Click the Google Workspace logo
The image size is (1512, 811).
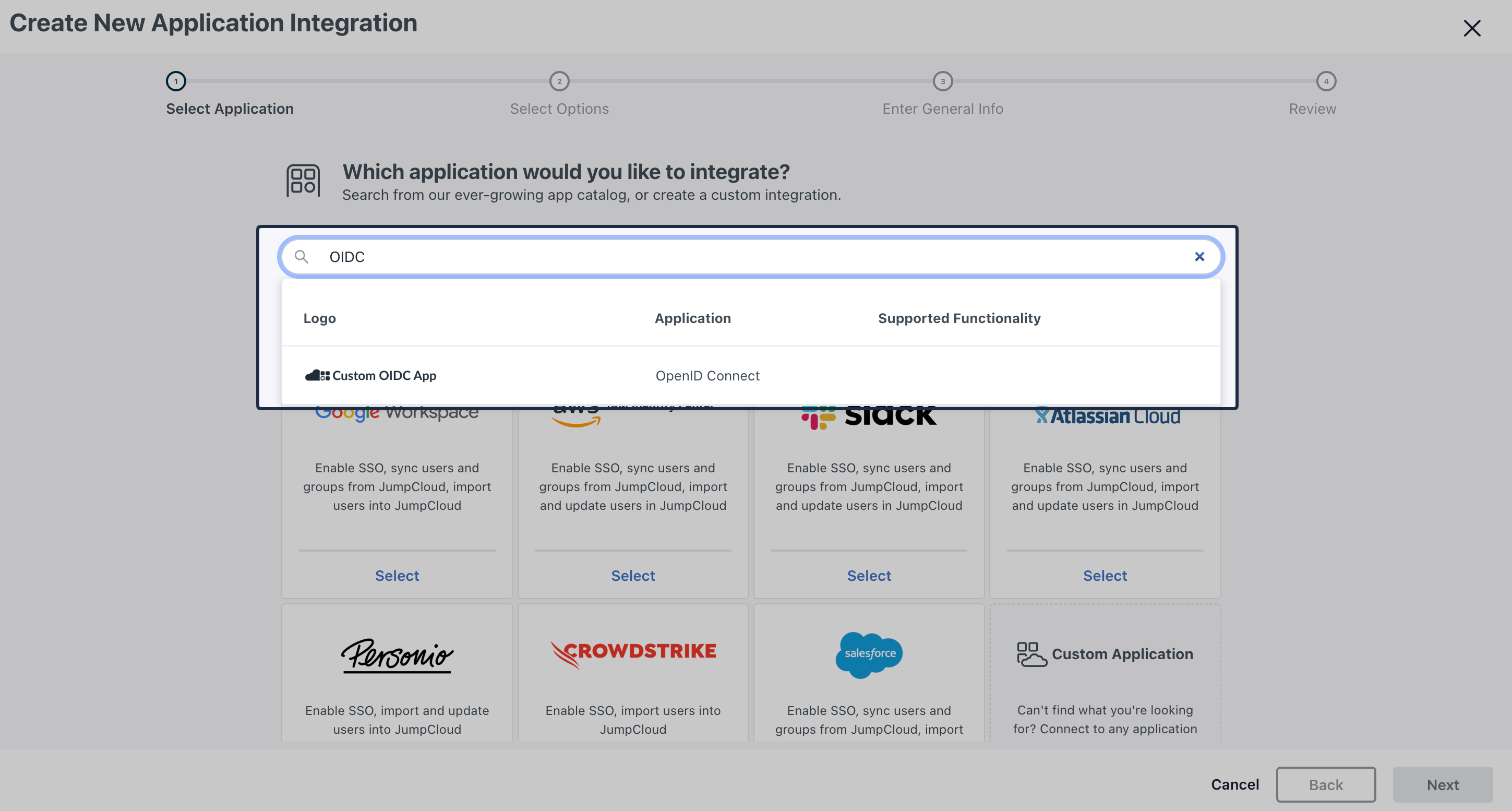pos(397,413)
